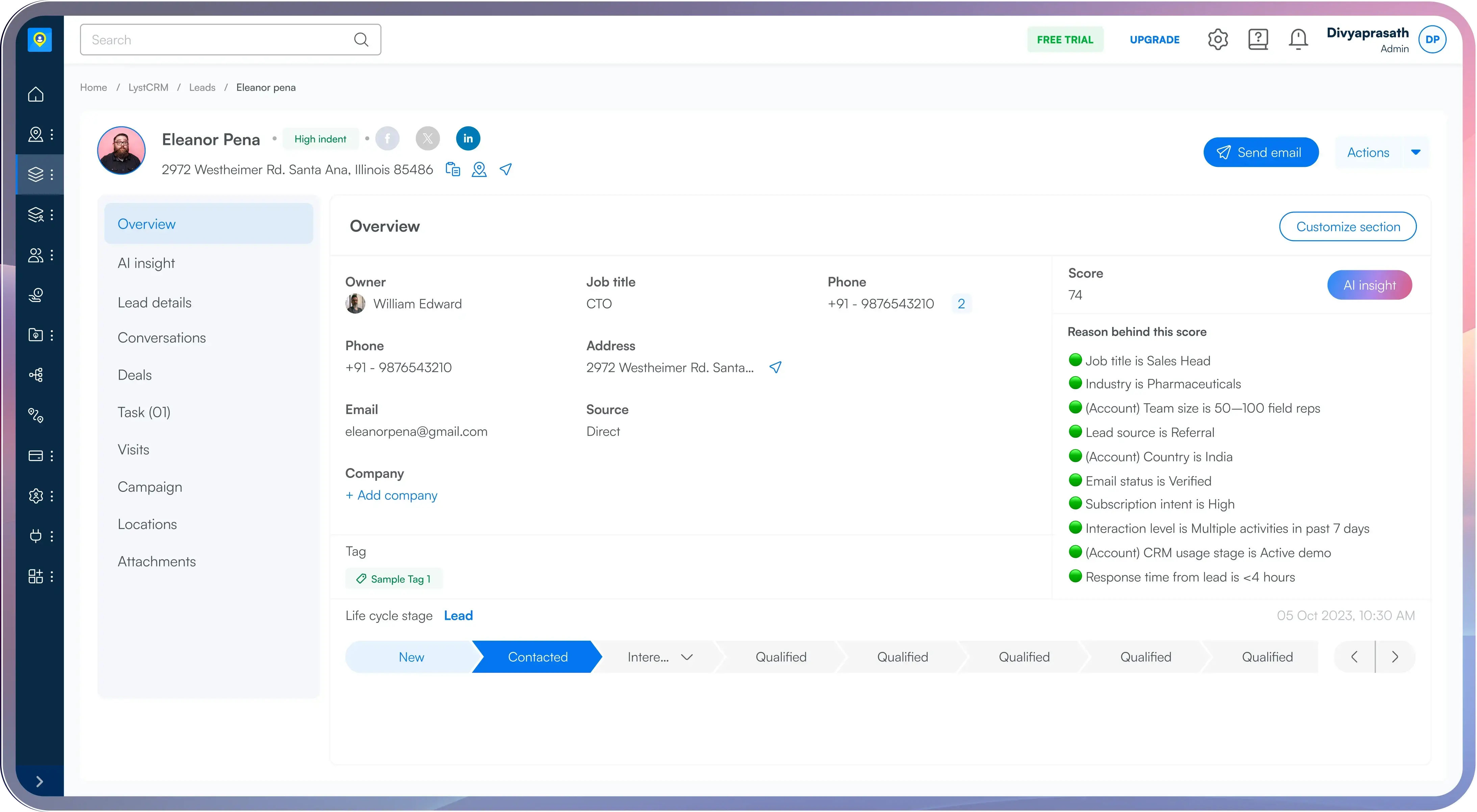Click the map pin icon beside the address

[x=479, y=170]
